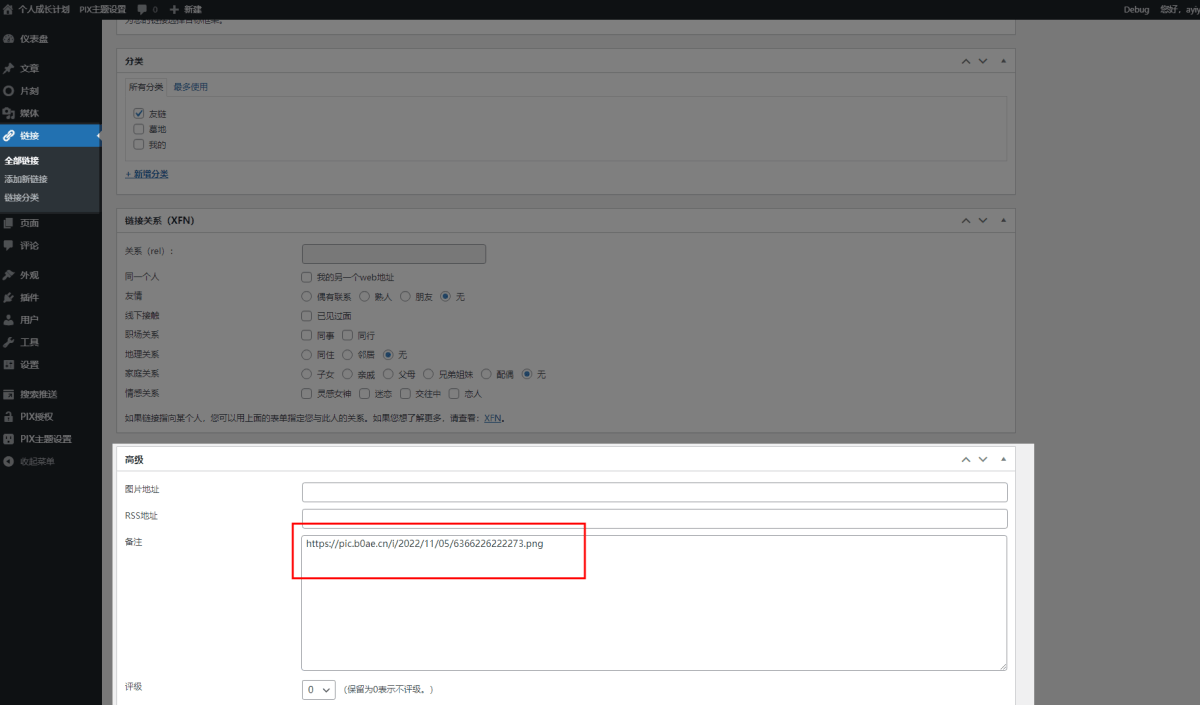Collapse the 高级 panel with the triangle toggle
The image size is (1200, 705).
(1003, 459)
